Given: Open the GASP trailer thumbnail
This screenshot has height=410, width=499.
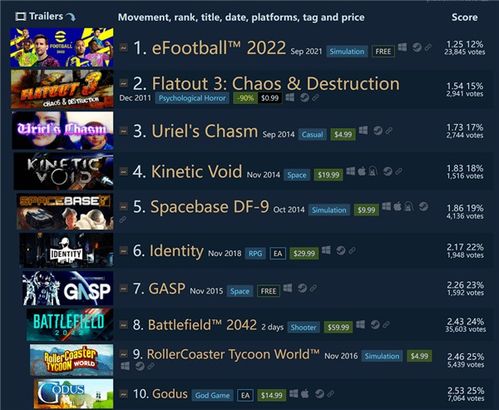Looking at the screenshot, I should pos(68,289).
